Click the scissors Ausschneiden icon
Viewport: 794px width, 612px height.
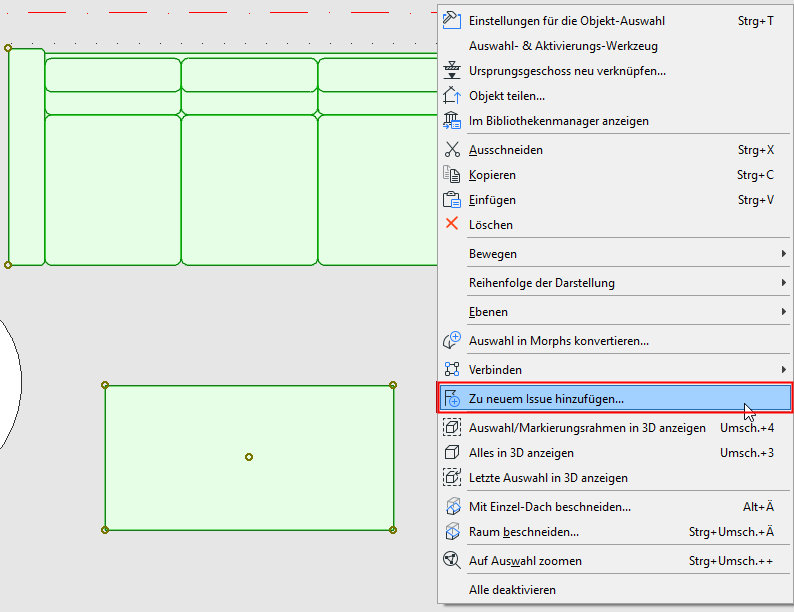click(x=452, y=150)
